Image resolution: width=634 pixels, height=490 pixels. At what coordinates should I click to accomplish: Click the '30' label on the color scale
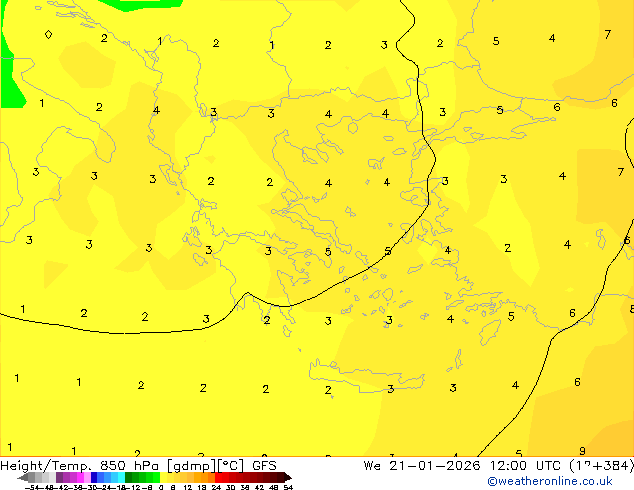(230, 487)
